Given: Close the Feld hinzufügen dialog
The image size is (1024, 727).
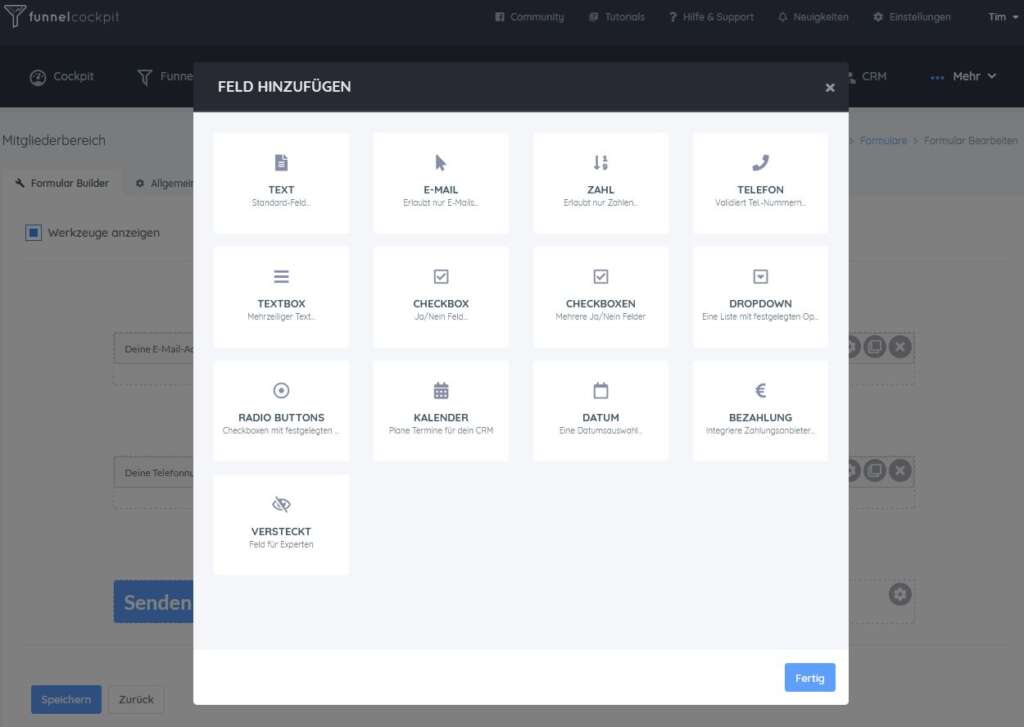Looking at the screenshot, I should click(x=829, y=88).
